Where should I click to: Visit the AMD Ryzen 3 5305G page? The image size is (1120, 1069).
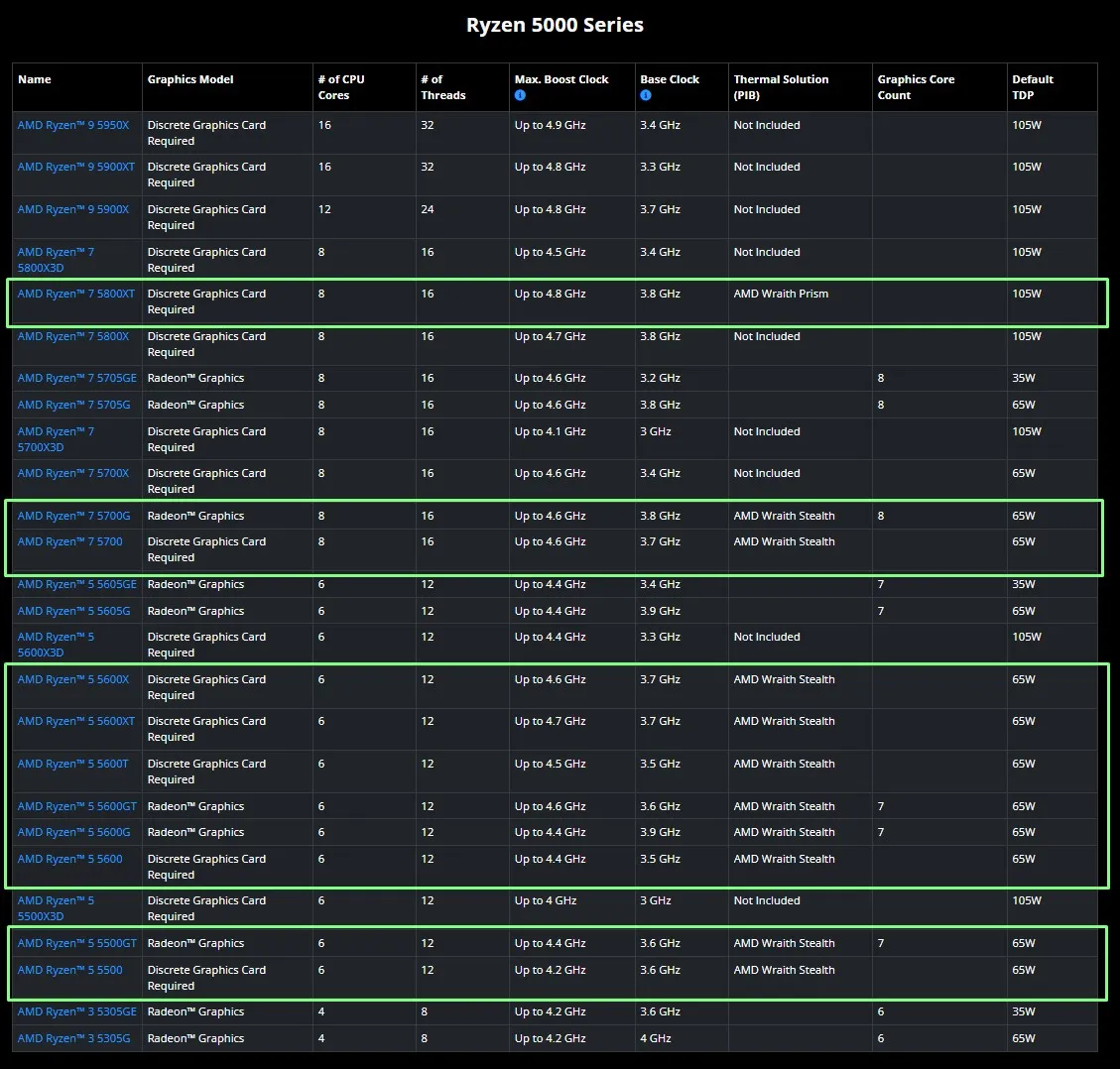[x=73, y=1038]
